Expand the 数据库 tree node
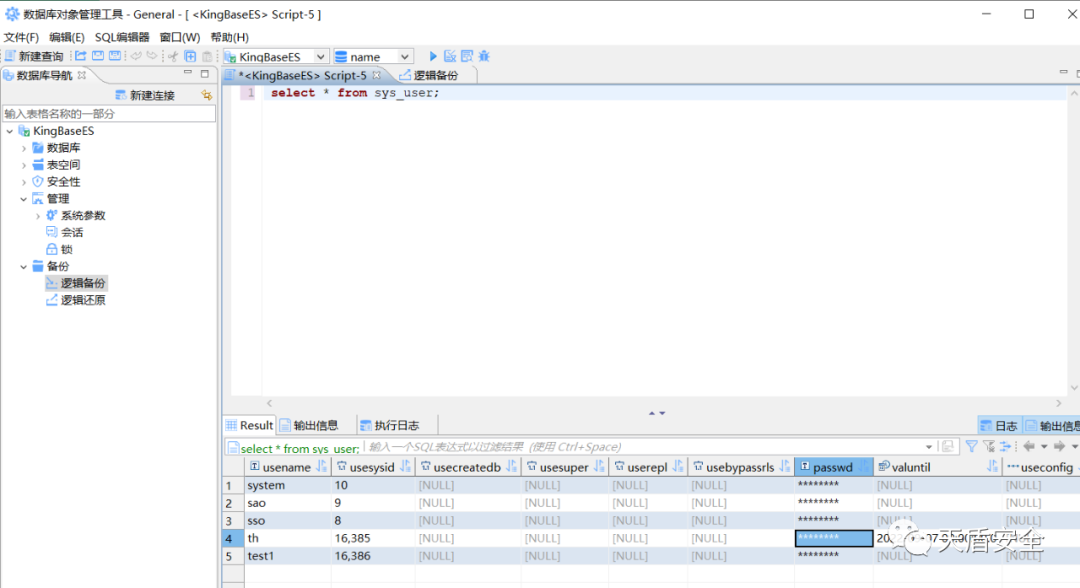1080x588 pixels. coord(24,148)
